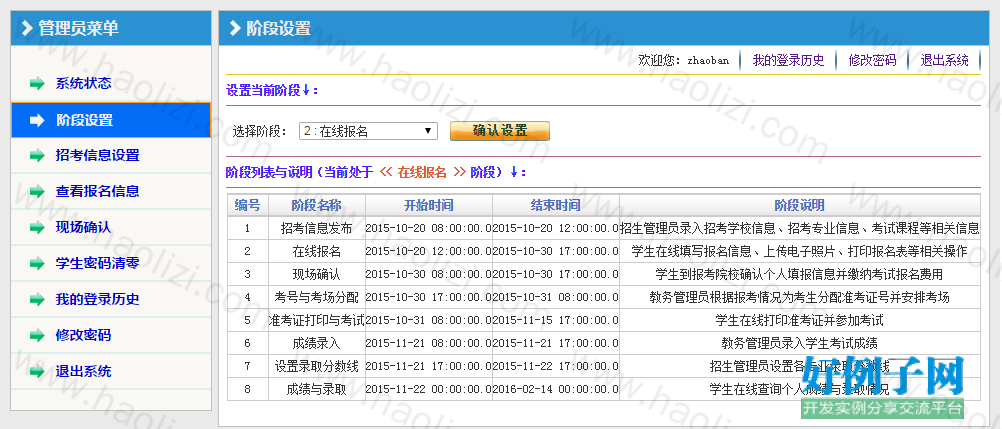This screenshot has width=1002, height=429.
Task: Click the 设置当前阶段 section heading
Action: point(272,91)
